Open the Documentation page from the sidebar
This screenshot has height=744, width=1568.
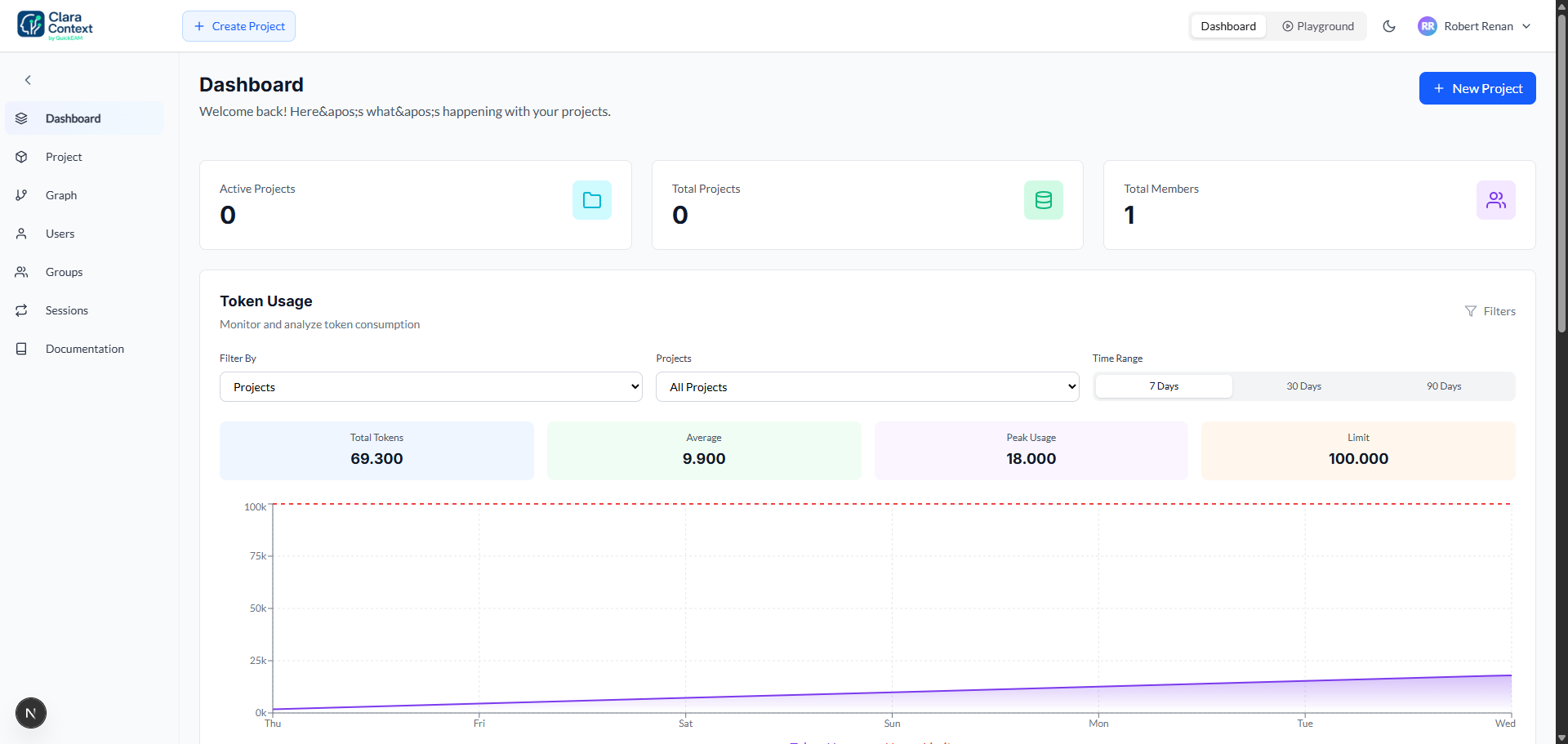(x=85, y=349)
